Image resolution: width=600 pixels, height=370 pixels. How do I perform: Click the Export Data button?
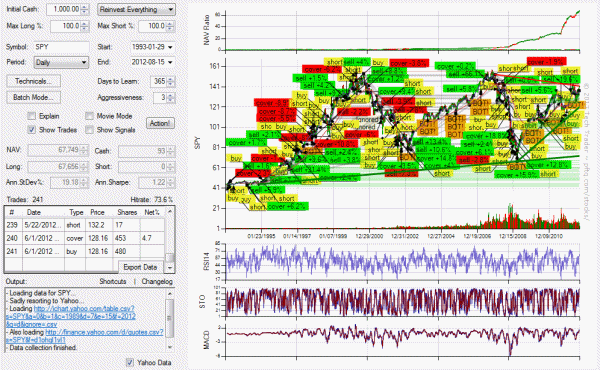point(140,267)
